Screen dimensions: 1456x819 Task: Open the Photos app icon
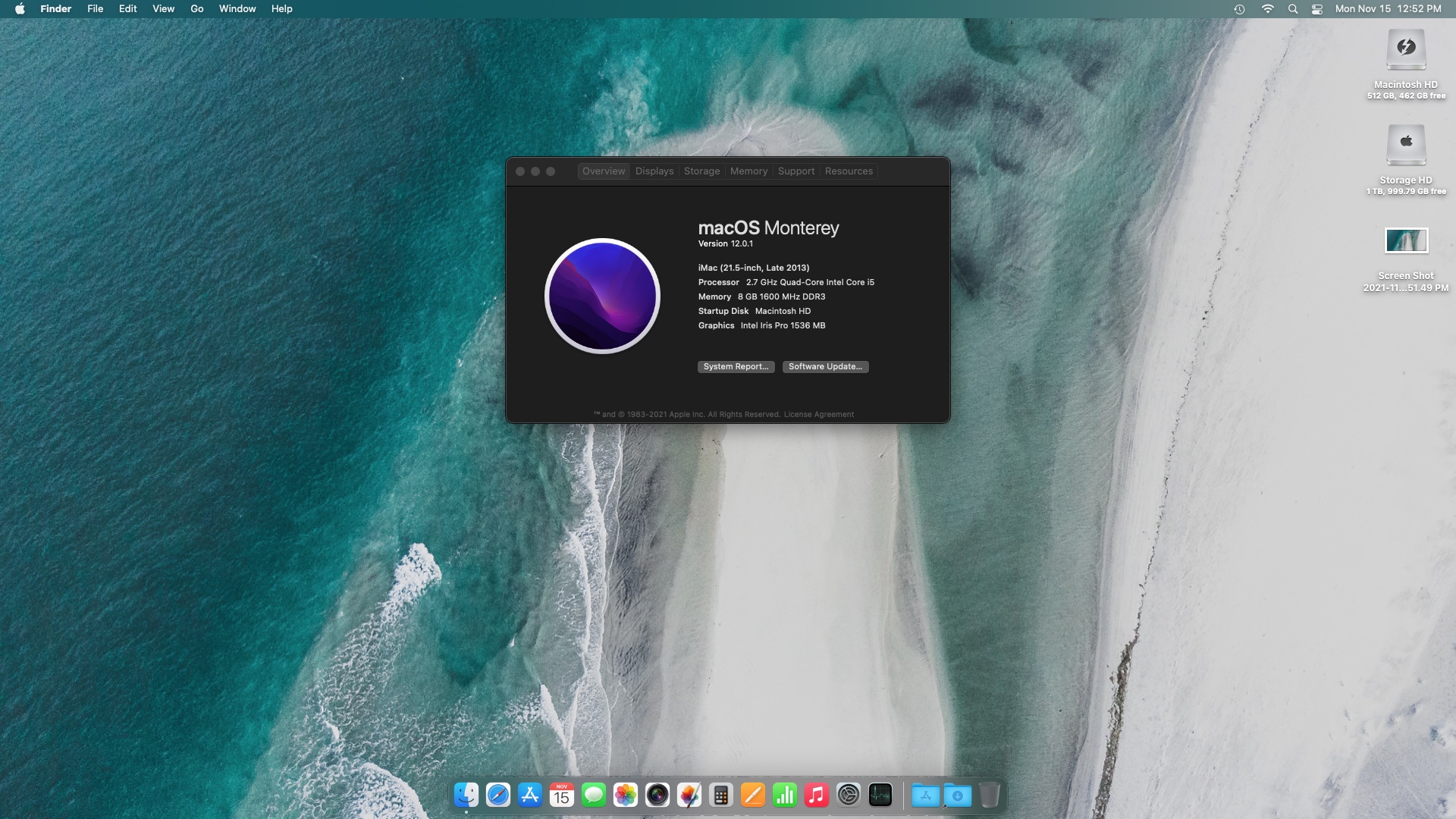pyautogui.click(x=626, y=795)
